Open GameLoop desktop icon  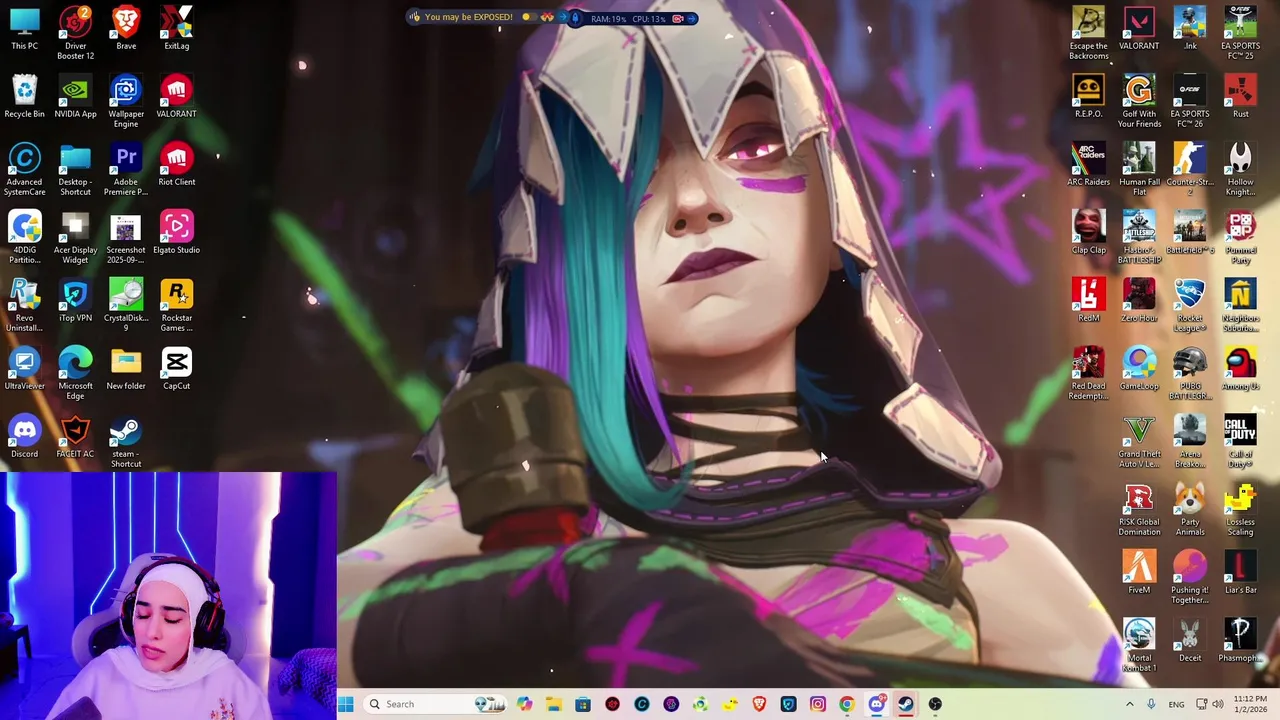click(x=1139, y=368)
